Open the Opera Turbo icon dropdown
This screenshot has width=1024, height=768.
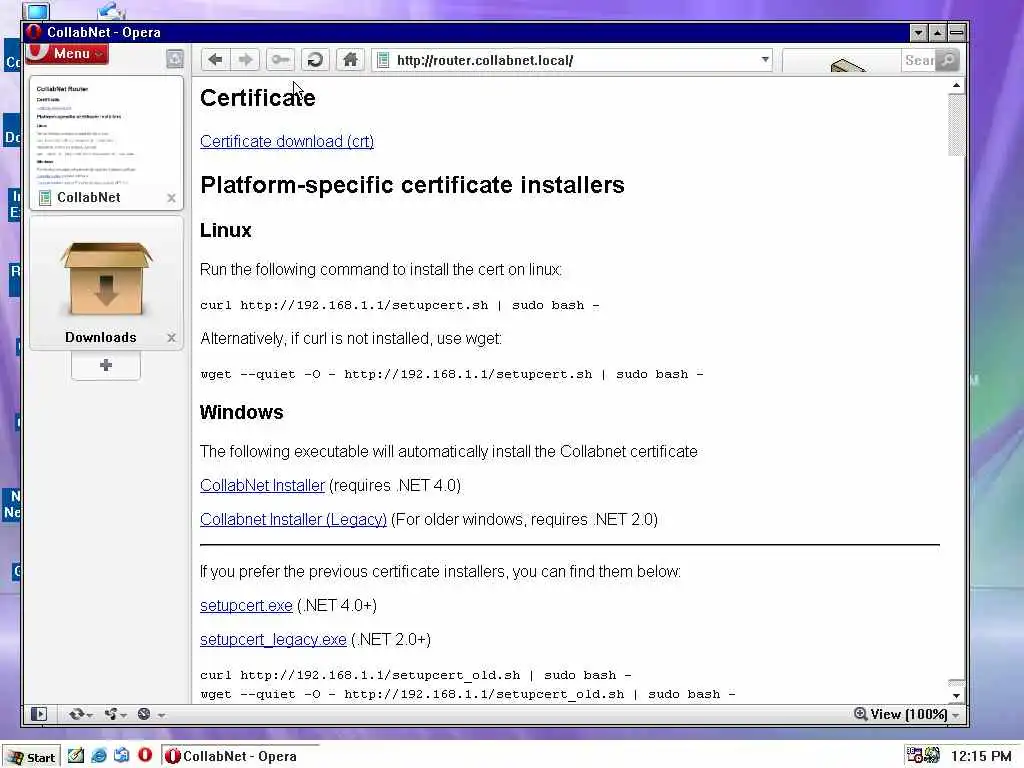click(x=150, y=714)
